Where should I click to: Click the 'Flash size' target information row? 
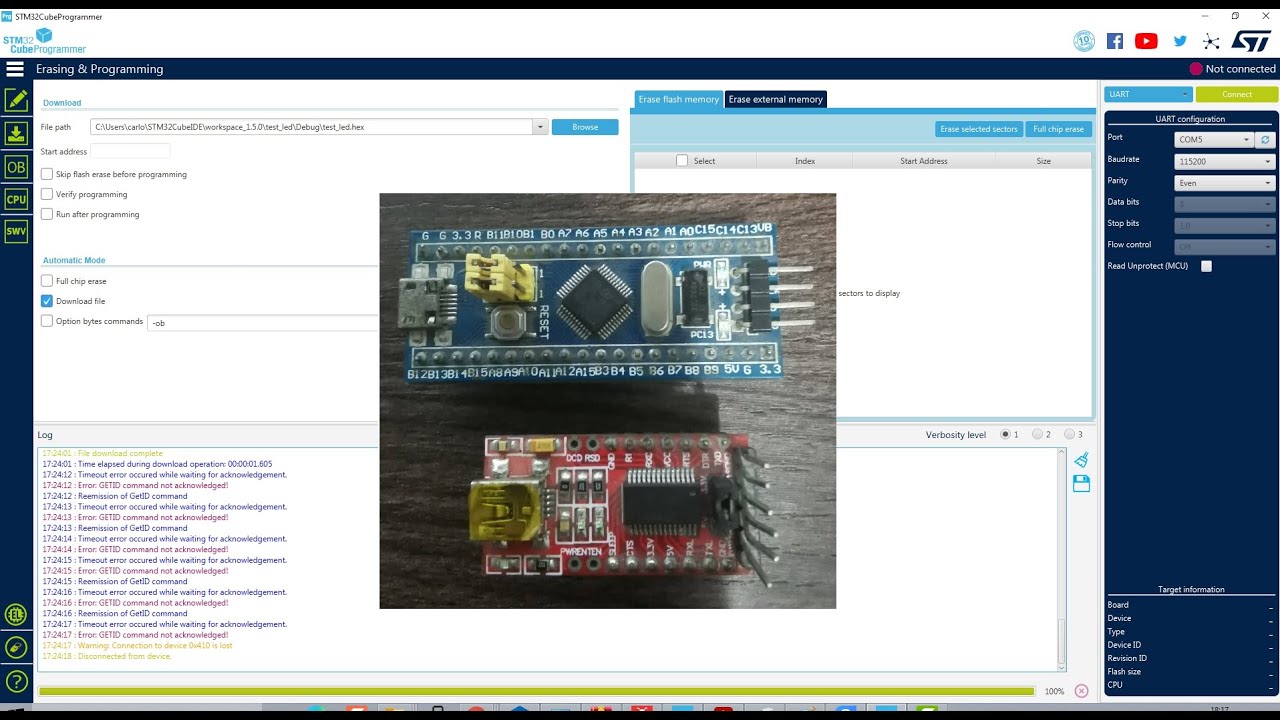[1190, 672]
